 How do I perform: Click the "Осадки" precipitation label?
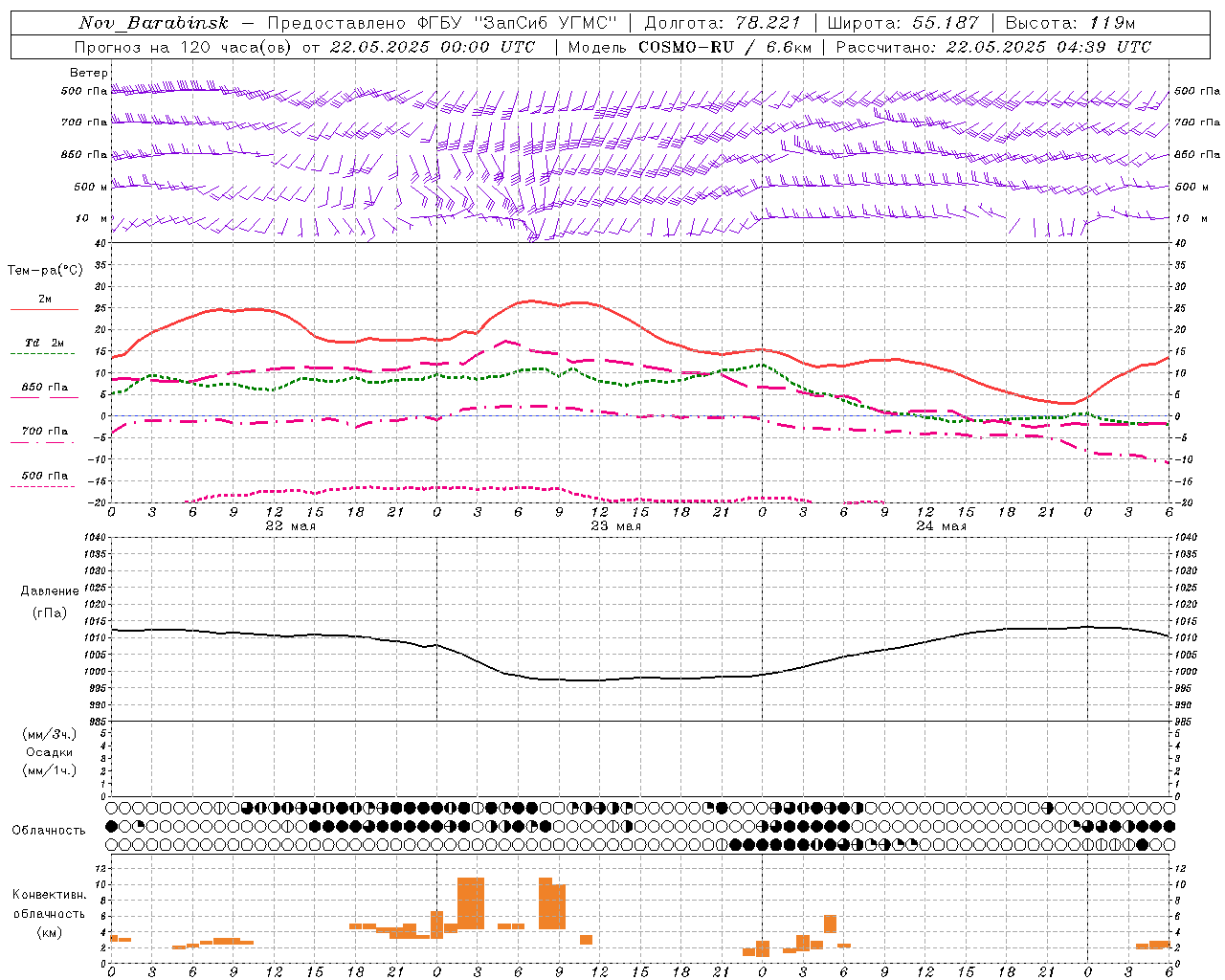point(50,752)
